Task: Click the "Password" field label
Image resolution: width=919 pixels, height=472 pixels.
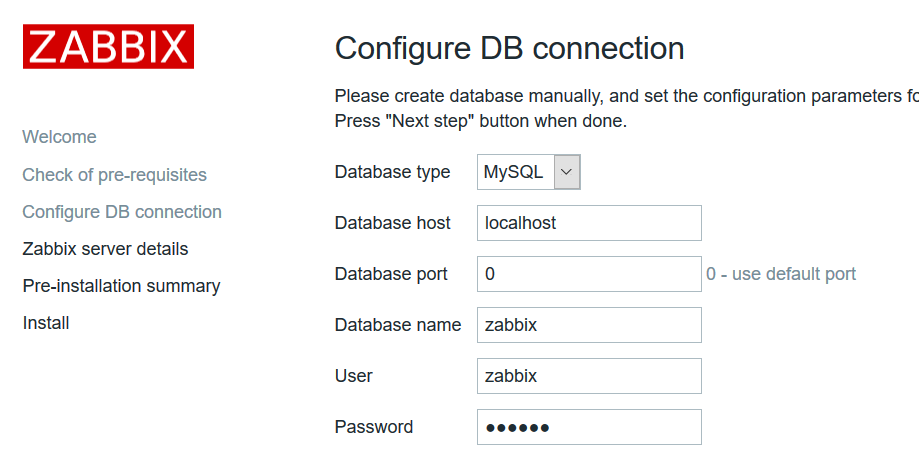Action: pyautogui.click(x=374, y=427)
